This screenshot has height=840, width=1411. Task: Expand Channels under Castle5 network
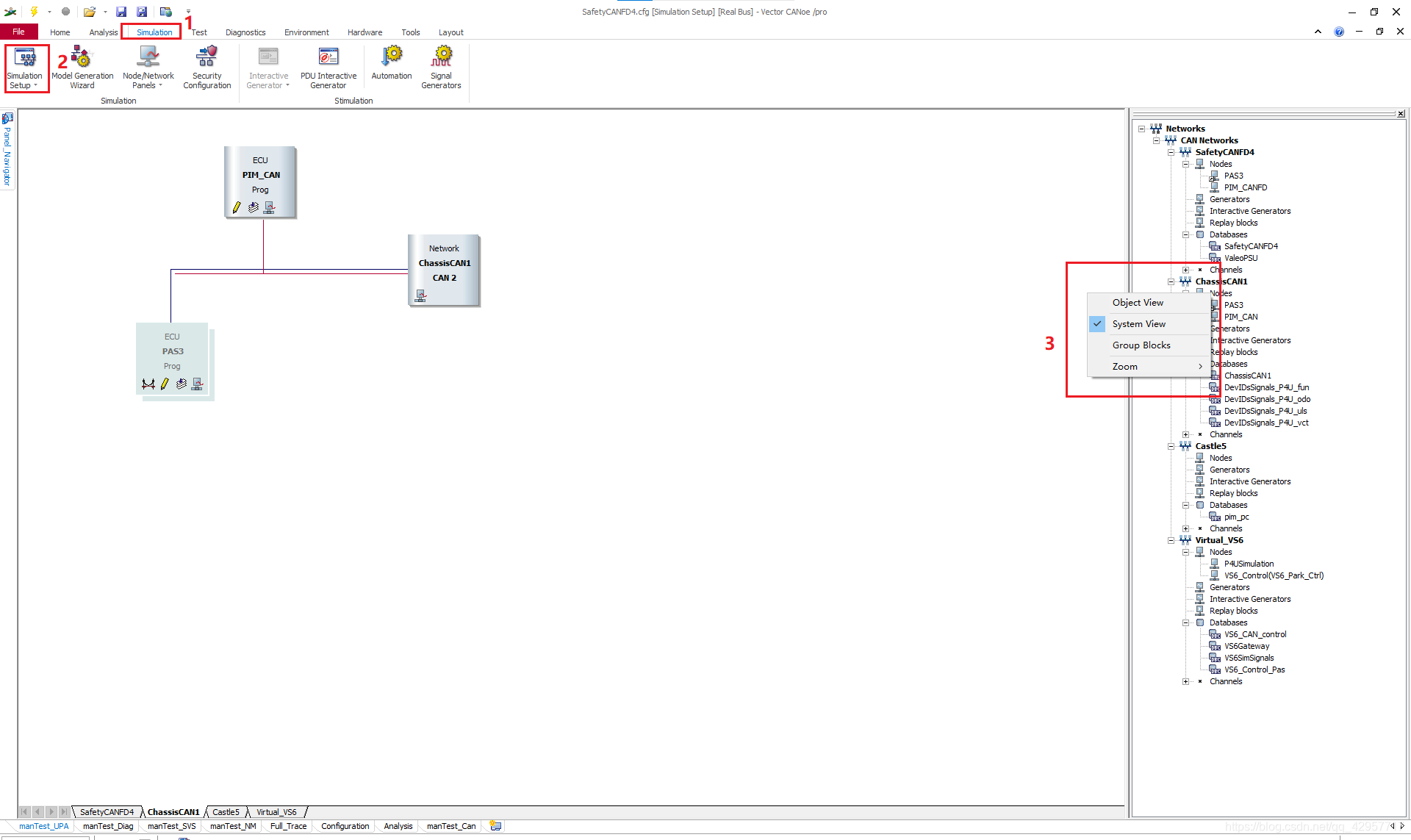pos(1185,528)
